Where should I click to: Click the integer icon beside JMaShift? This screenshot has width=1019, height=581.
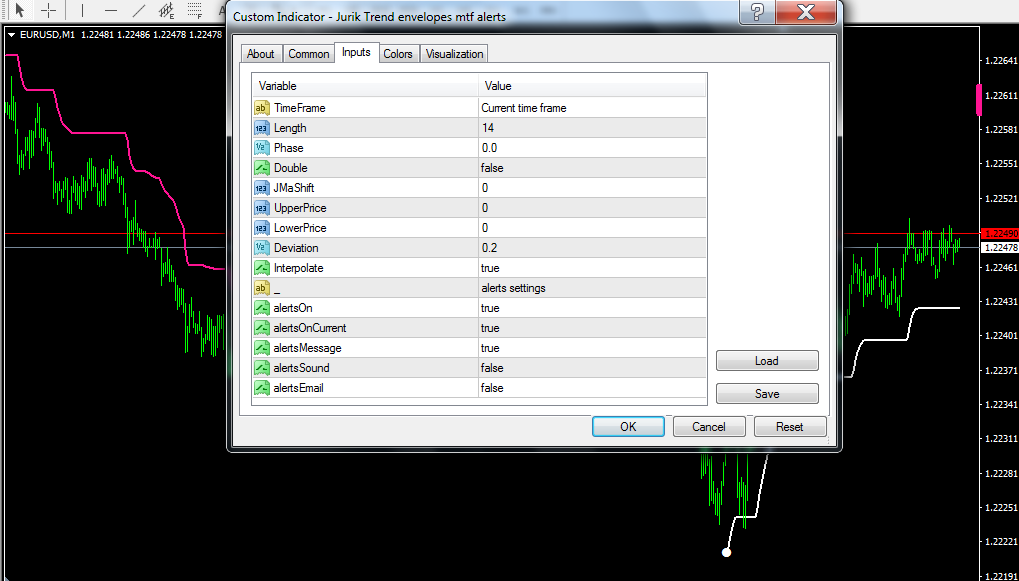click(x=262, y=188)
